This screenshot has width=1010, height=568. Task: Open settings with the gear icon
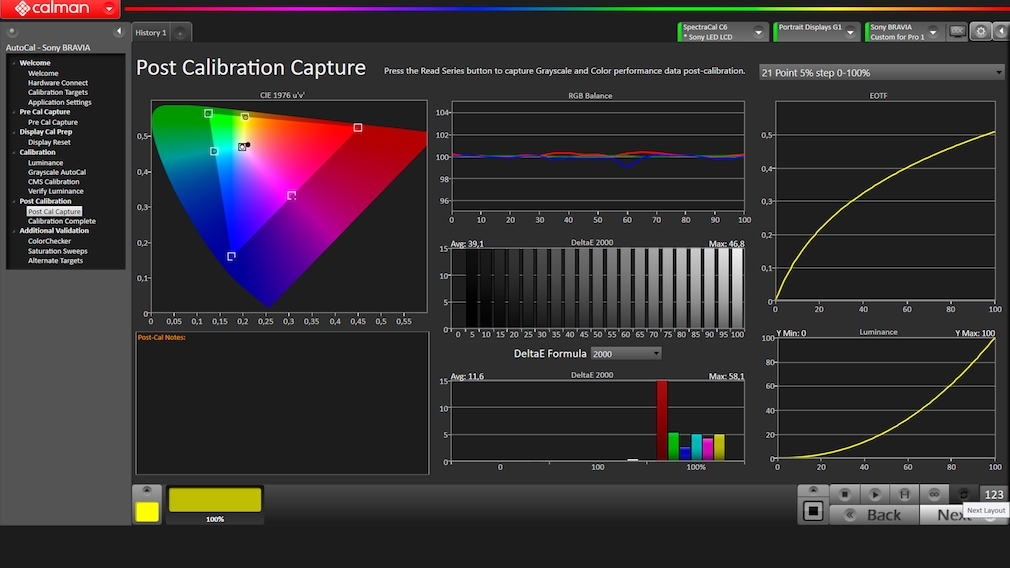(x=980, y=32)
